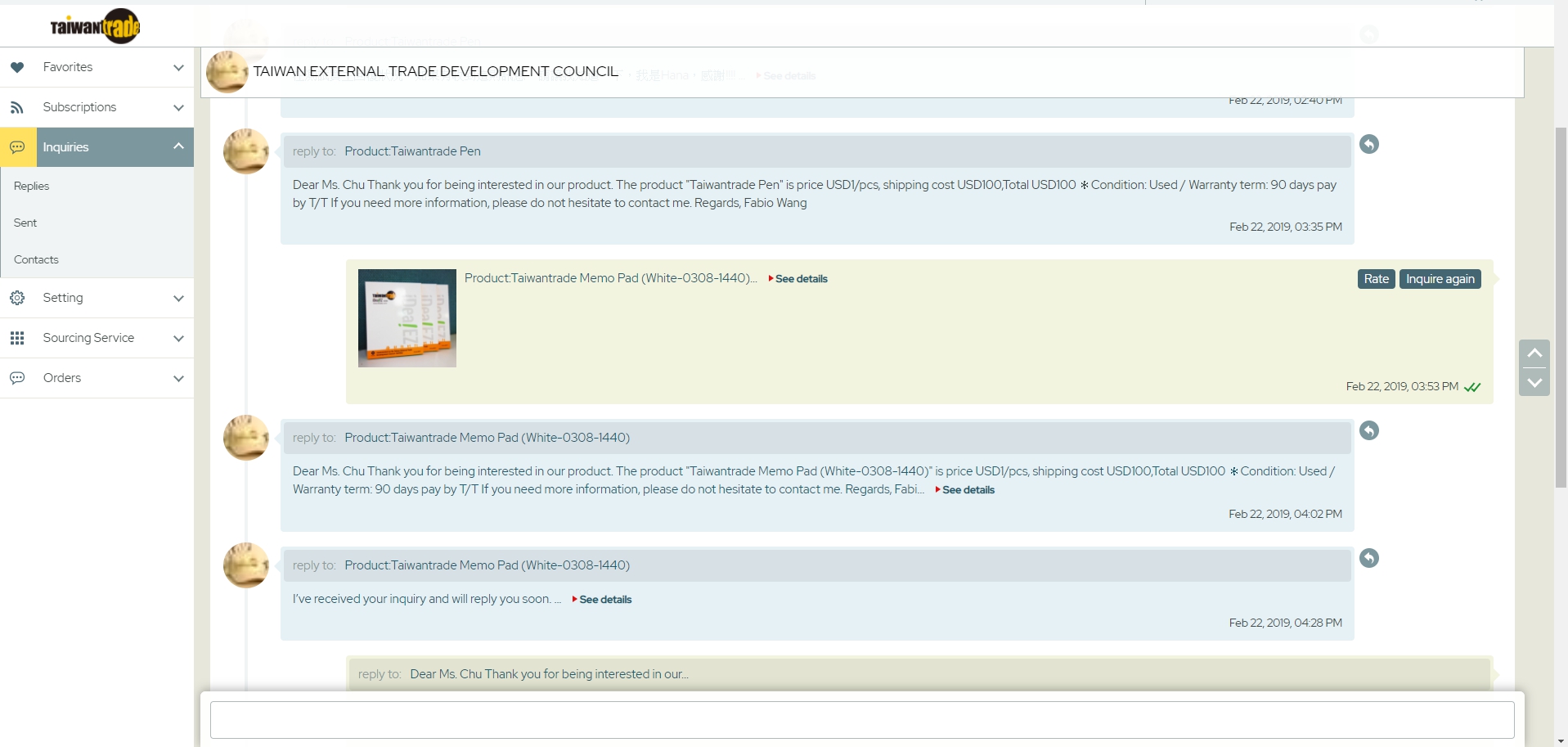Click the Subscriptions feed icon
The height and width of the screenshot is (747, 1568).
(x=17, y=107)
